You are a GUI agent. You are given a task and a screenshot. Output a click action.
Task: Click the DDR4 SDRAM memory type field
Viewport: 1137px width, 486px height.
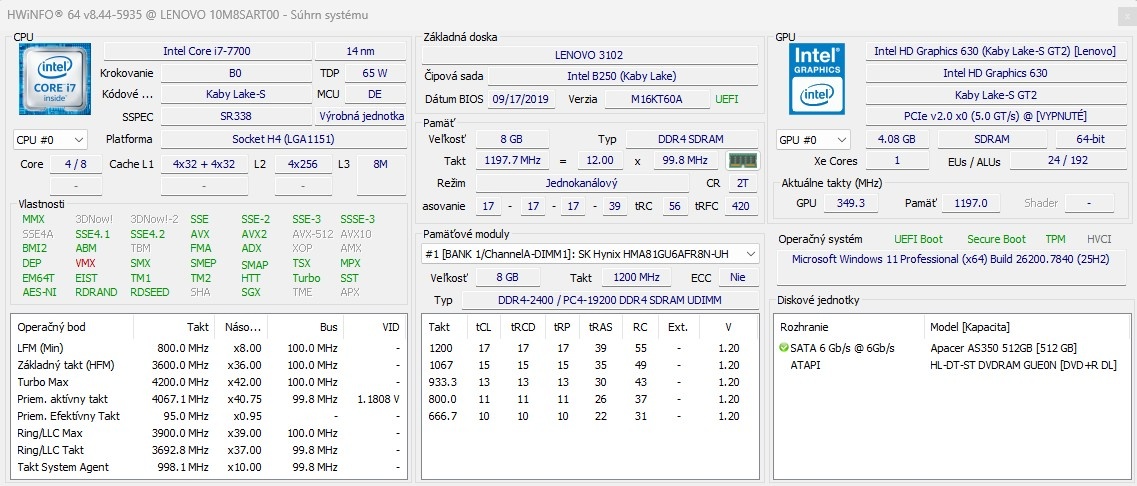(x=692, y=139)
